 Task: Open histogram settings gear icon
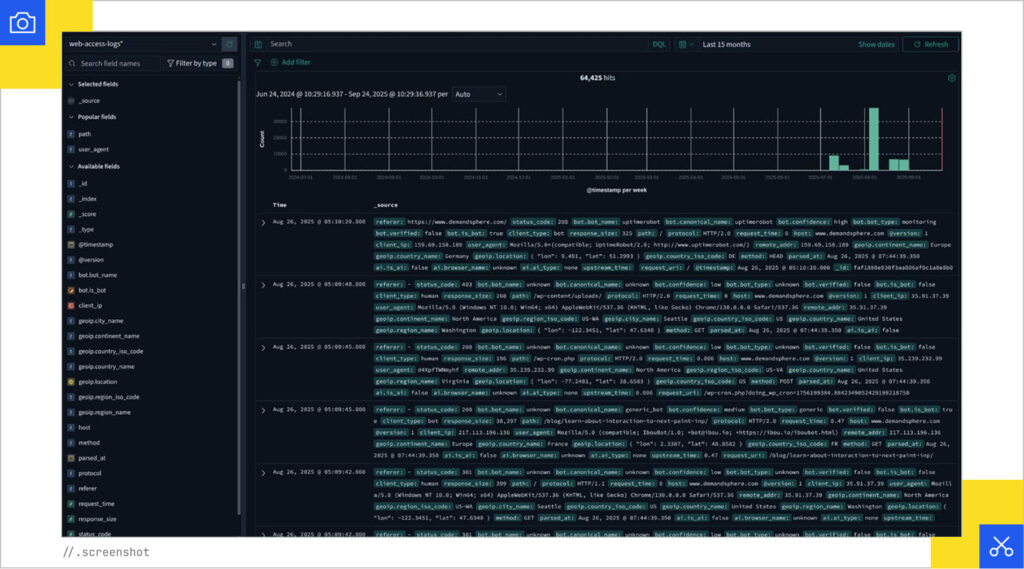point(952,78)
